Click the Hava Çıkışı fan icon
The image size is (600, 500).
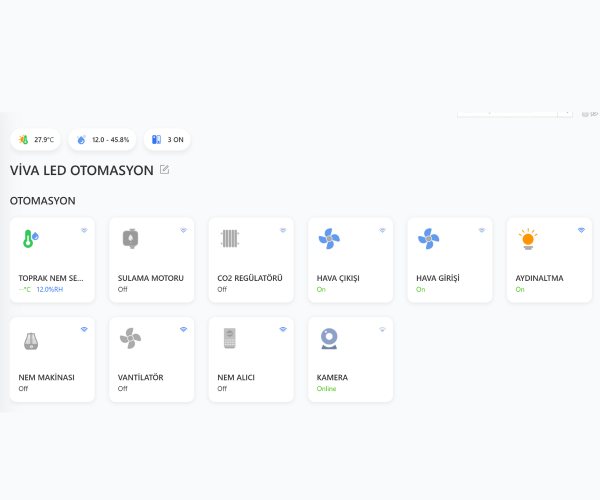click(329, 239)
